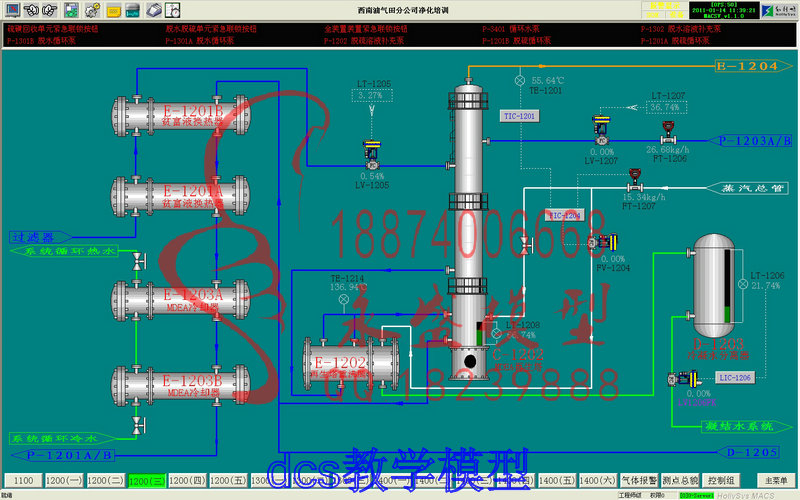This screenshot has width=800, height=500.
Task: Click the P-1302 alarm entry in banner
Action: pyautogui.click(x=681, y=29)
